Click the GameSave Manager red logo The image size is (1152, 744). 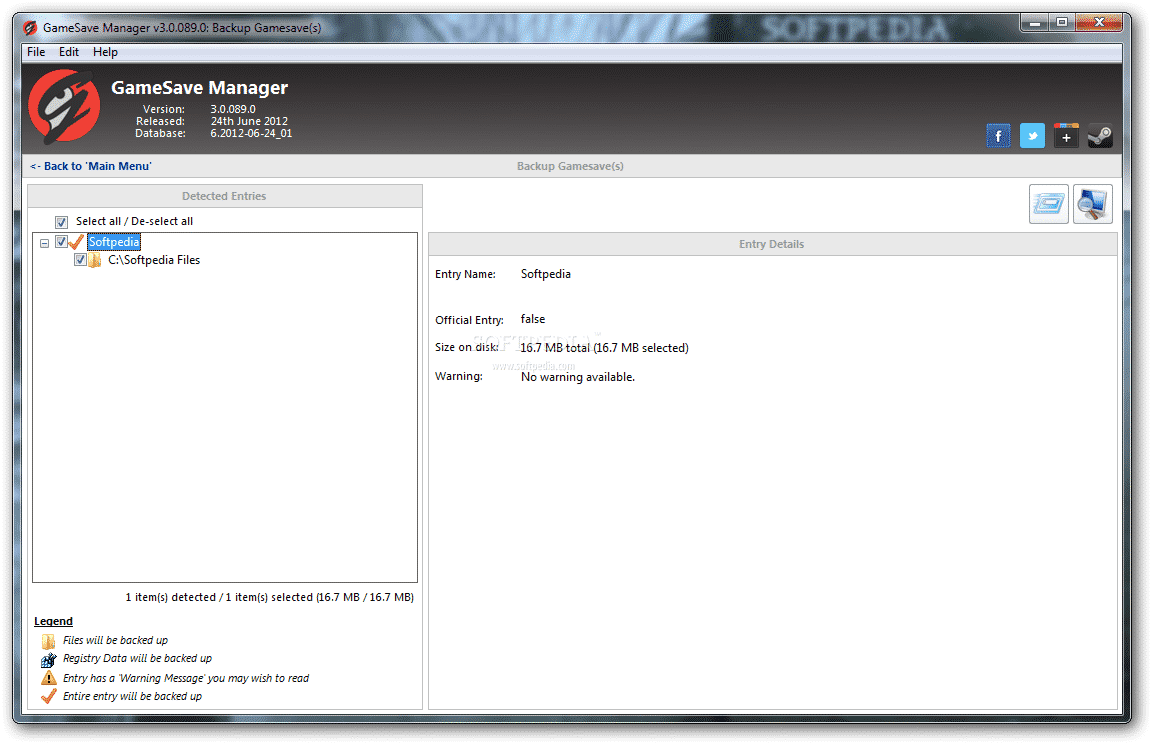(x=64, y=105)
